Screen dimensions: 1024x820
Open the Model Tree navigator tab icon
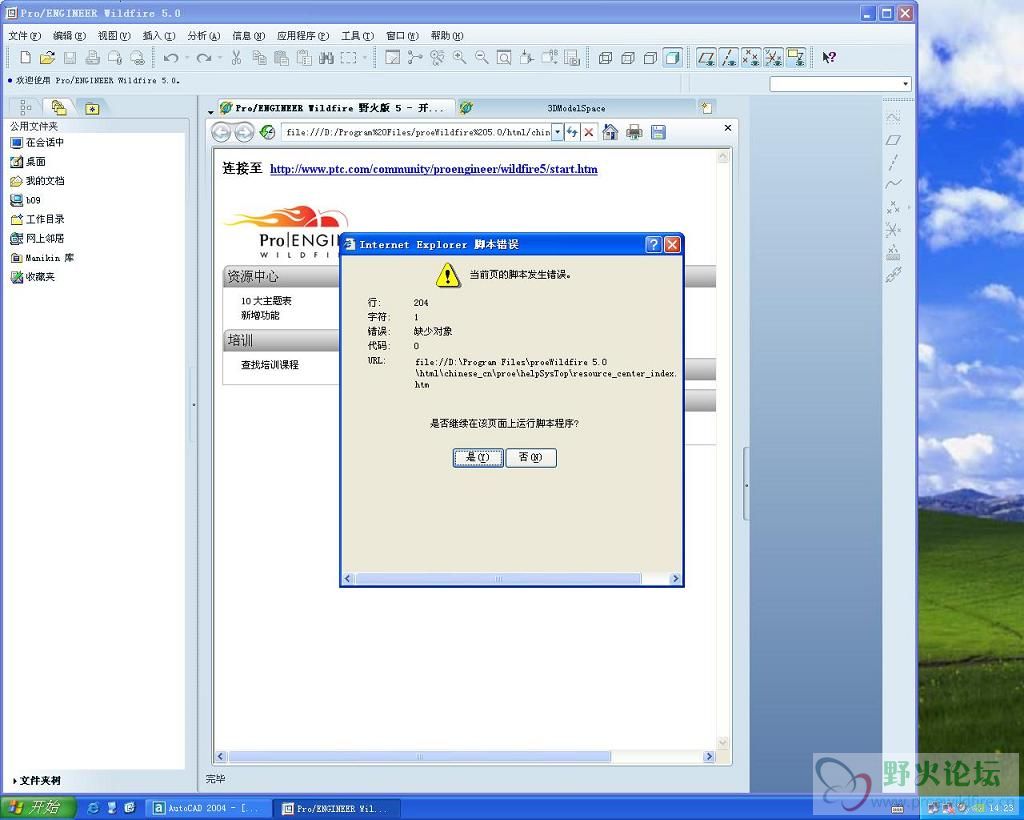pos(25,107)
